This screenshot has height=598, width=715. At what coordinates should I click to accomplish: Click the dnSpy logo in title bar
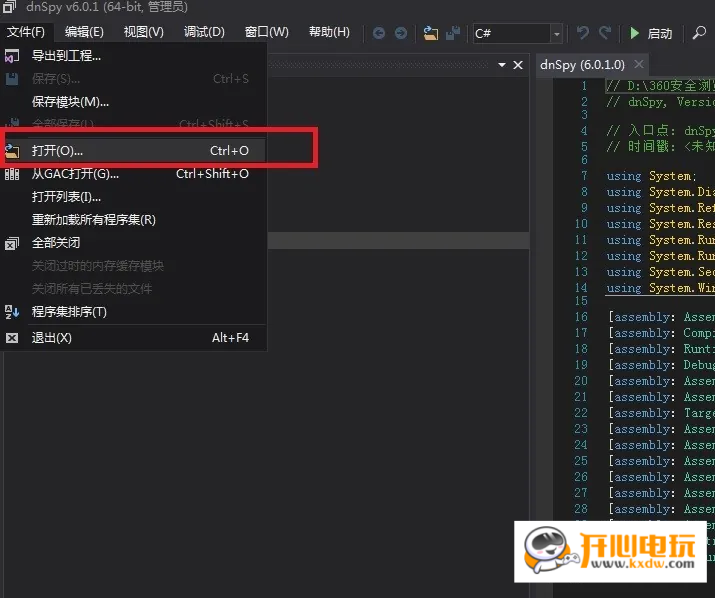coord(9,8)
